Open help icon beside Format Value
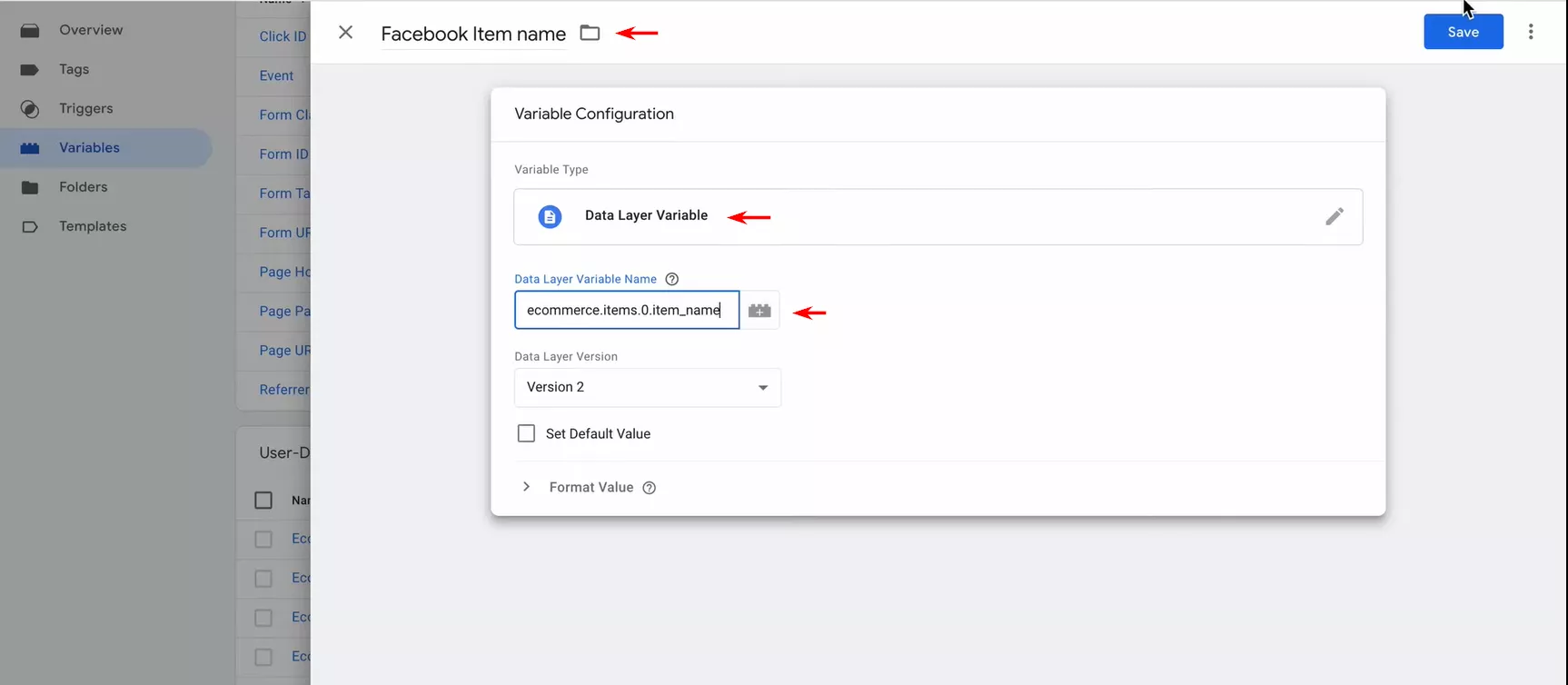 pyautogui.click(x=649, y=488)
